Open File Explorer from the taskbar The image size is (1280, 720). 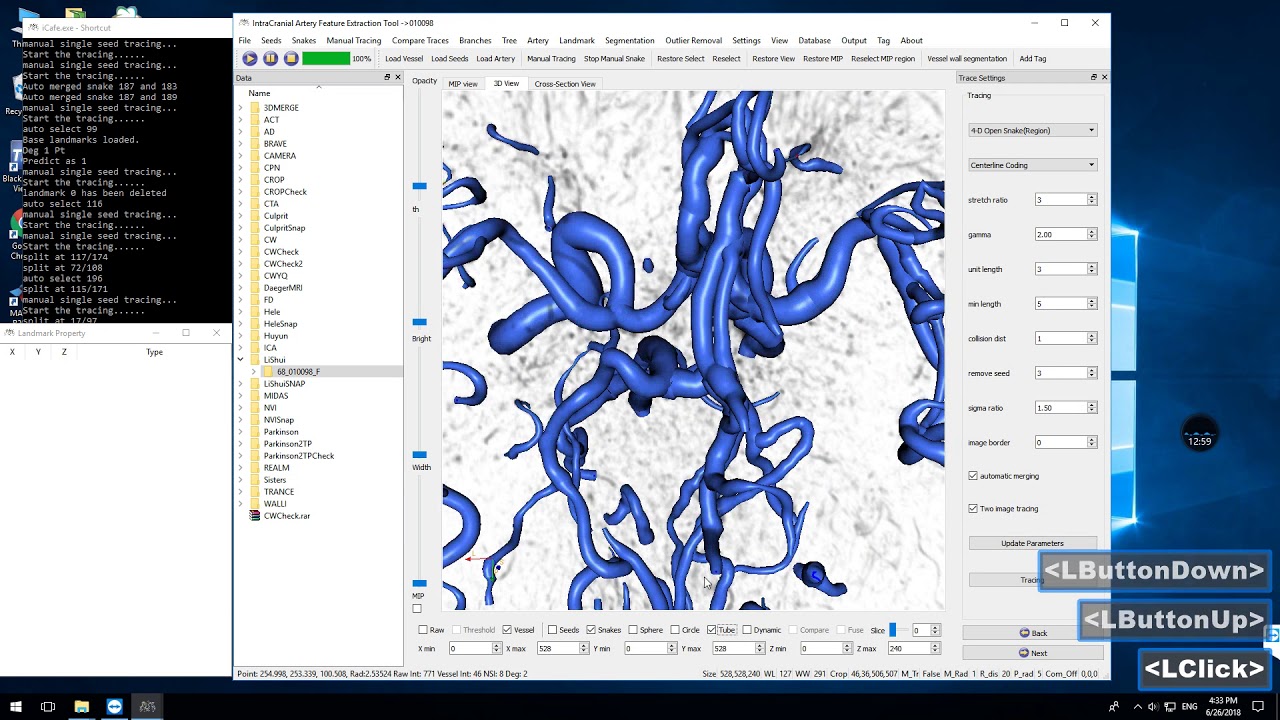click(82, 707)
